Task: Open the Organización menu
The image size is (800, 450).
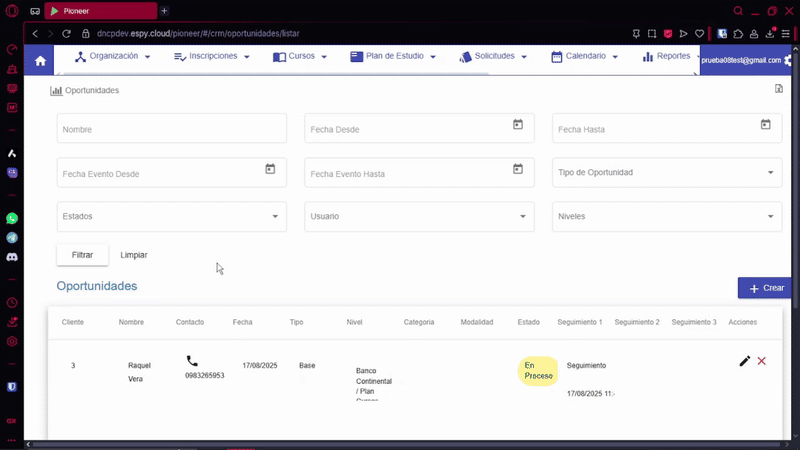Action: [113, 57]
